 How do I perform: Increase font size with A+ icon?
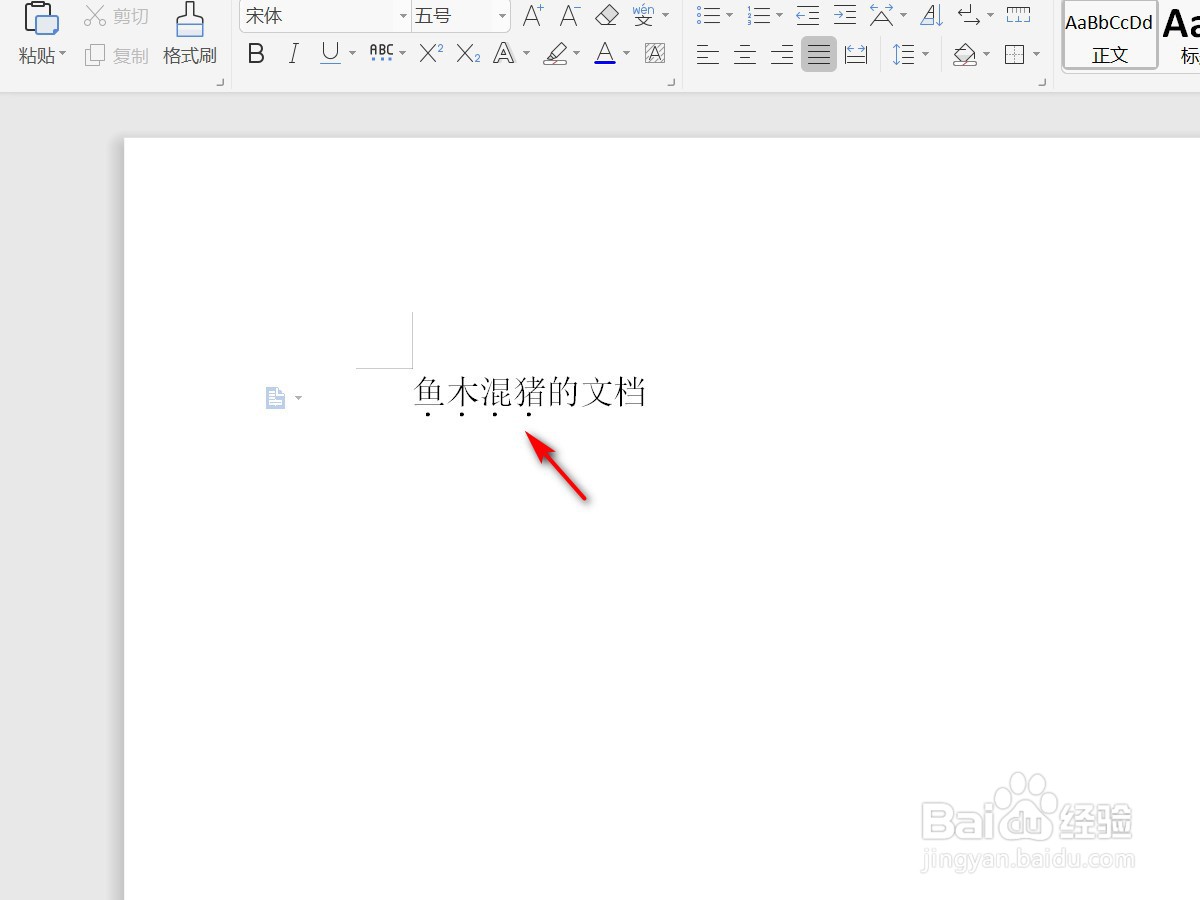click(533, 15)
